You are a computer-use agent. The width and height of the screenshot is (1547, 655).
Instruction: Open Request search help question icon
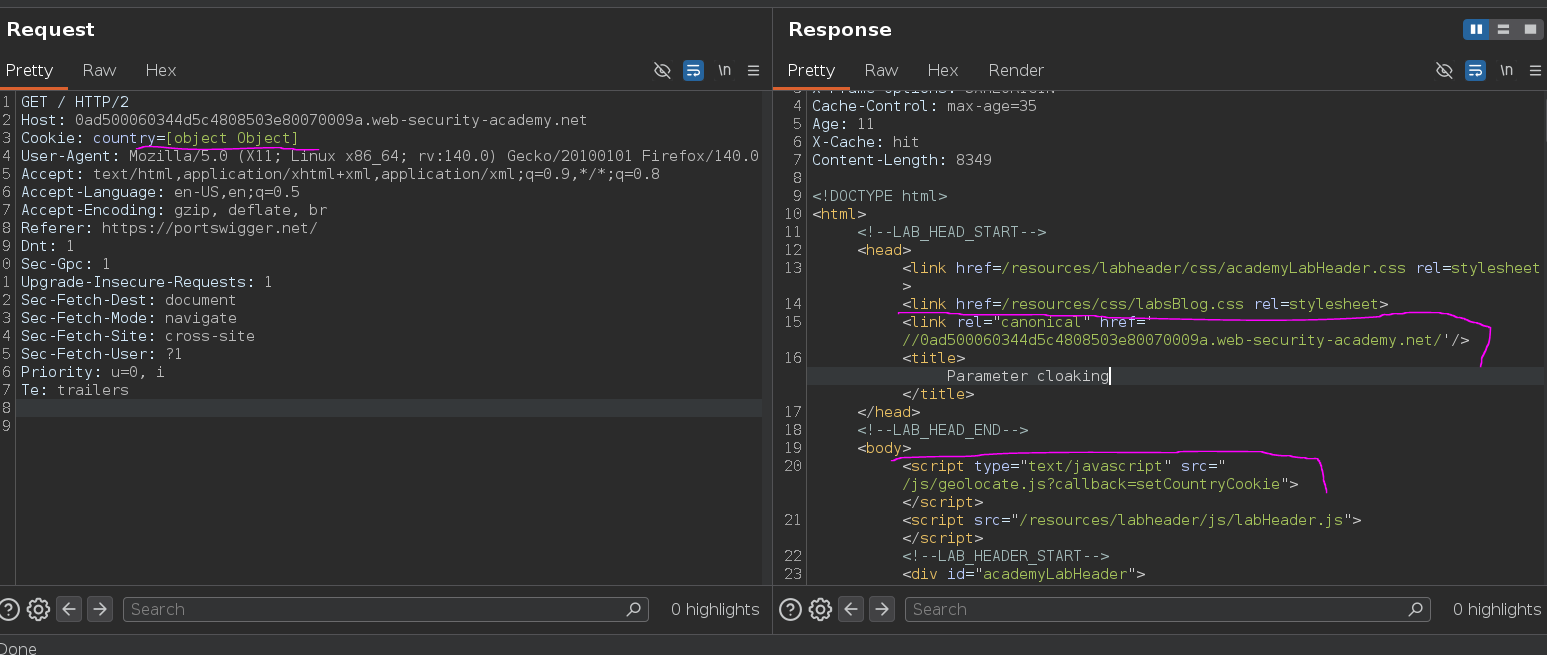[x=9, y=609]
